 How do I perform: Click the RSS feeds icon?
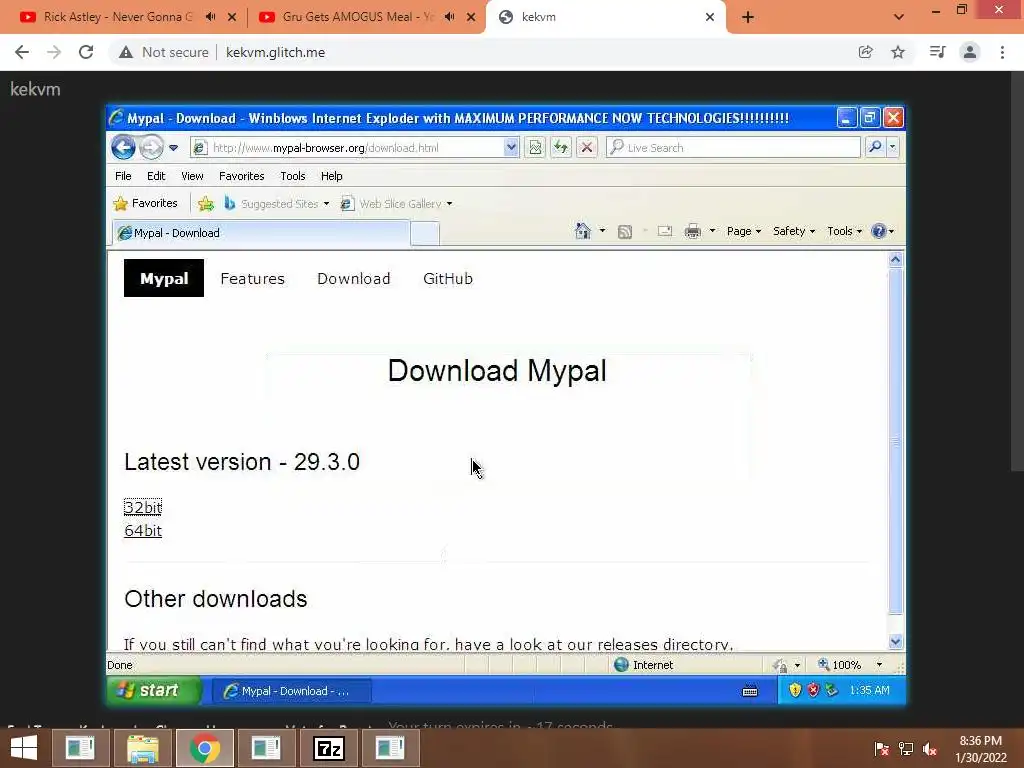coord(625,231)
